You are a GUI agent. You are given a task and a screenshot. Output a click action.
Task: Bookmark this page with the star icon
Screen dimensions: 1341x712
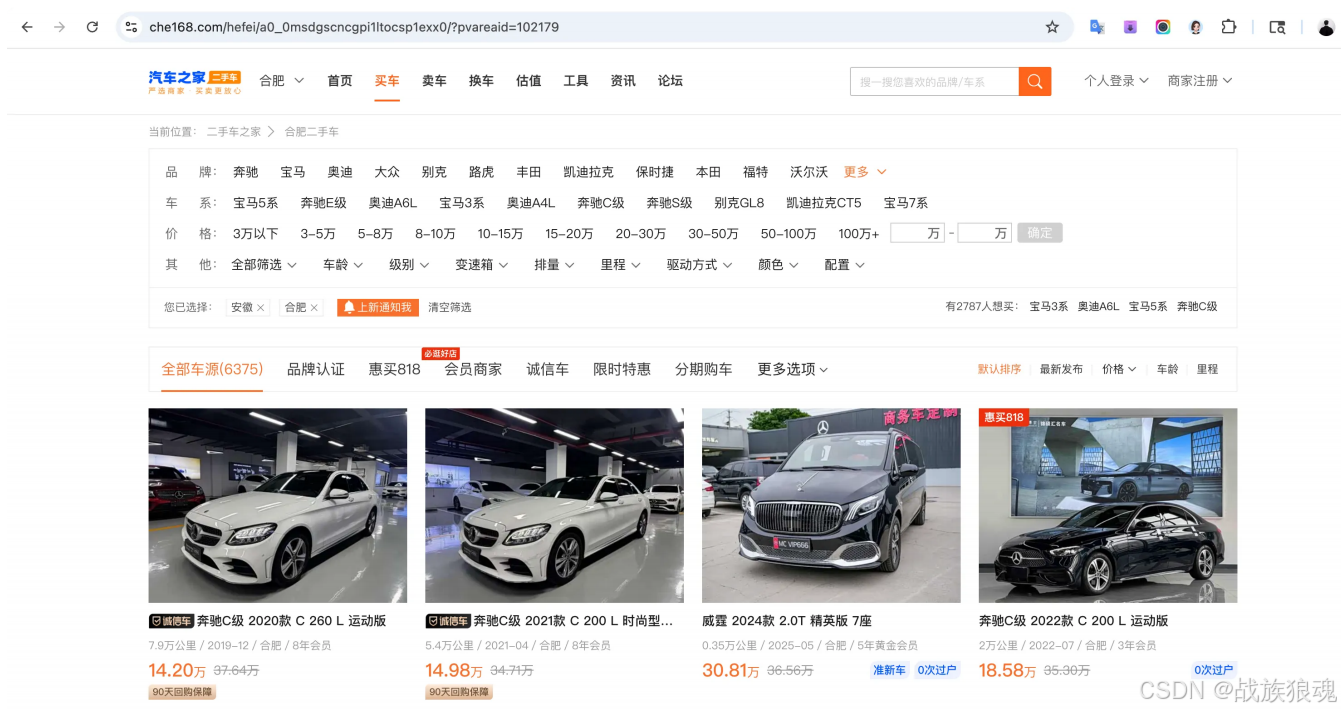click(x=1052, y=27)
